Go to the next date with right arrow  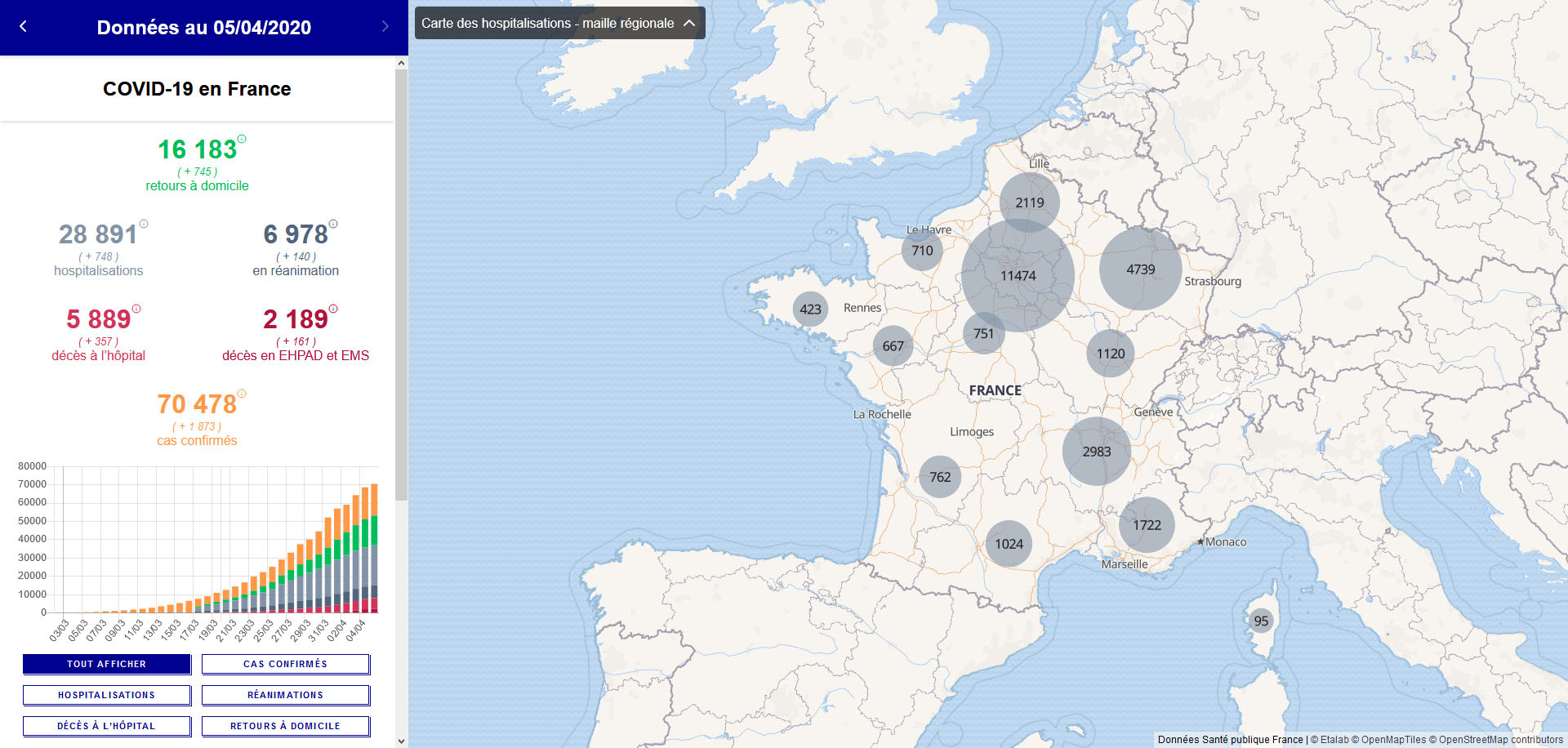pos(385,26)
